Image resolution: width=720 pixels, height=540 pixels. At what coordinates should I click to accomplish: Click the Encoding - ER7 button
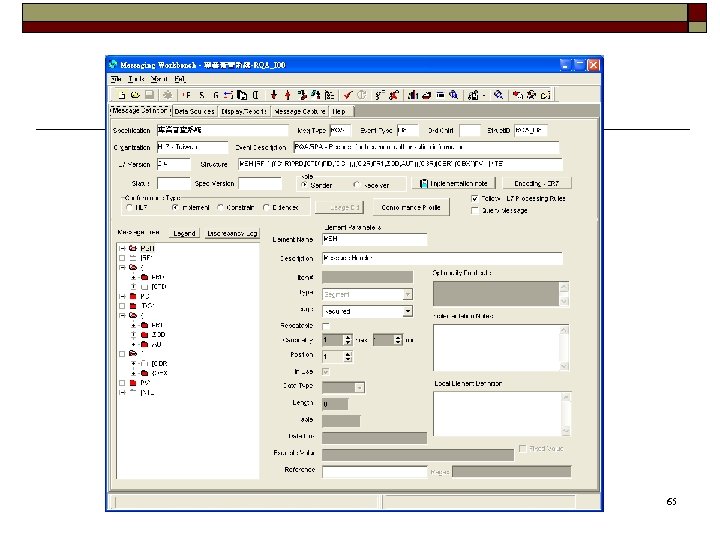pos(537,183)
